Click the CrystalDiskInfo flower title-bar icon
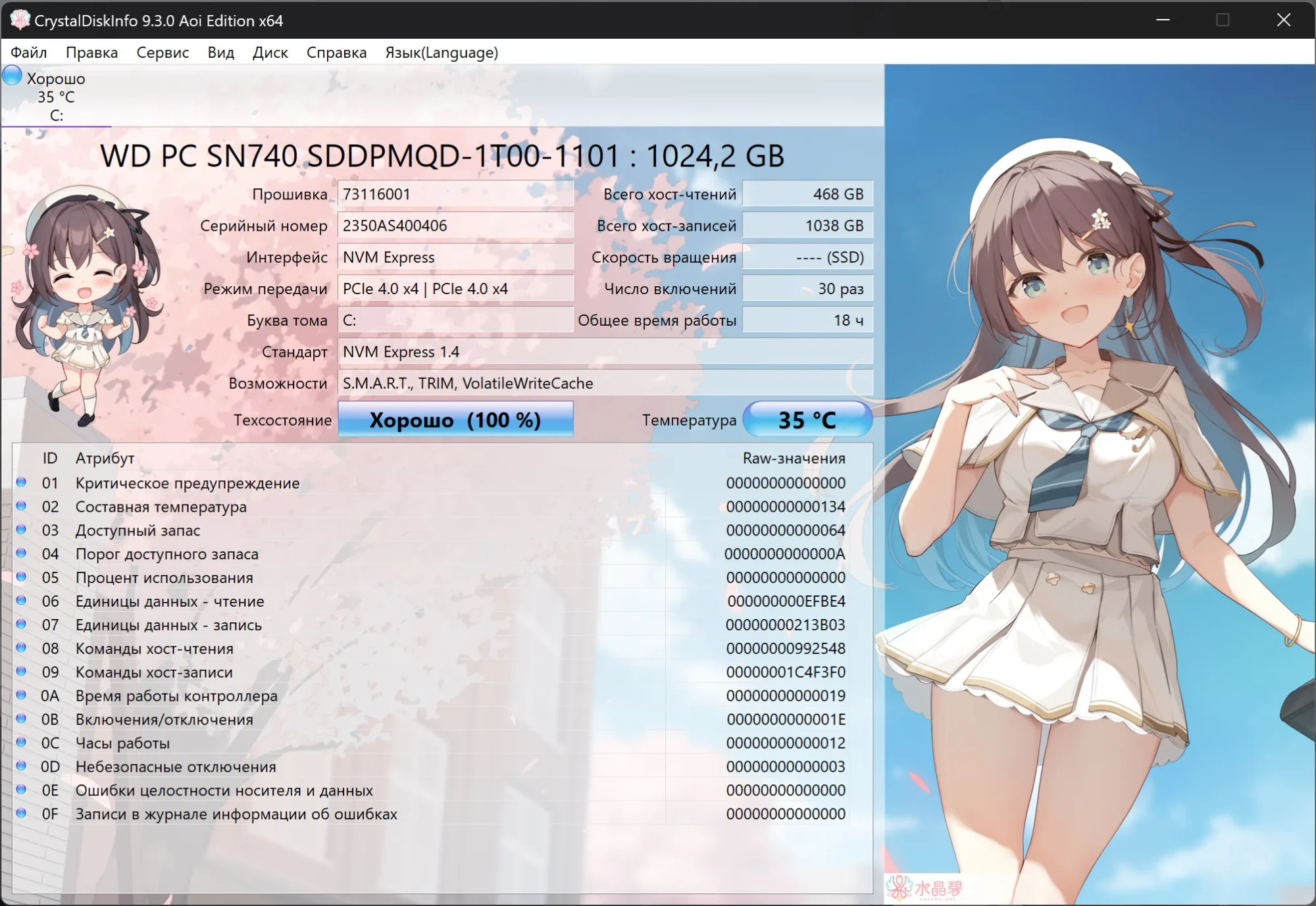The height and width of the screenshot is (906, 1316). [x=20, y=20]
